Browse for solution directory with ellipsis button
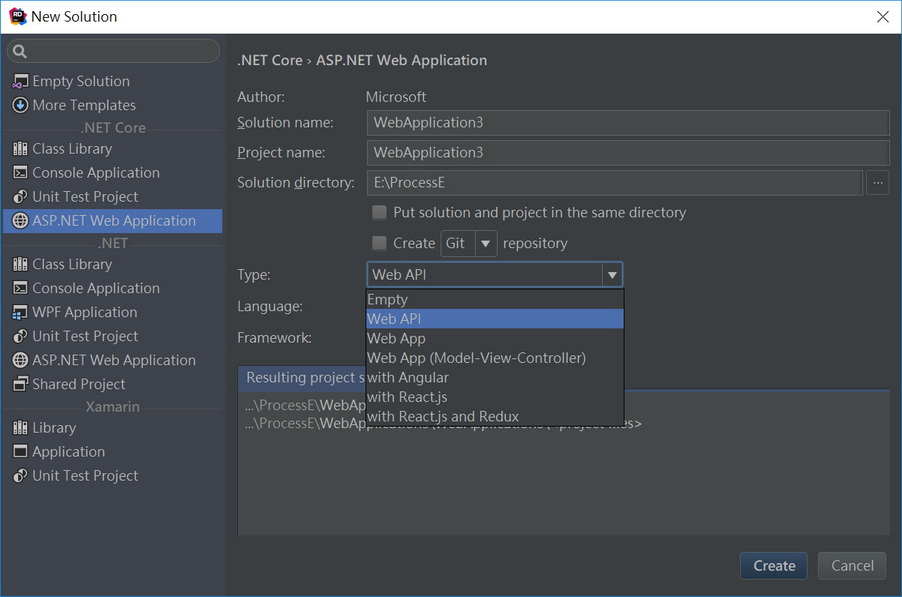Viewport: 902px width, 597px height. coord(877,183)
